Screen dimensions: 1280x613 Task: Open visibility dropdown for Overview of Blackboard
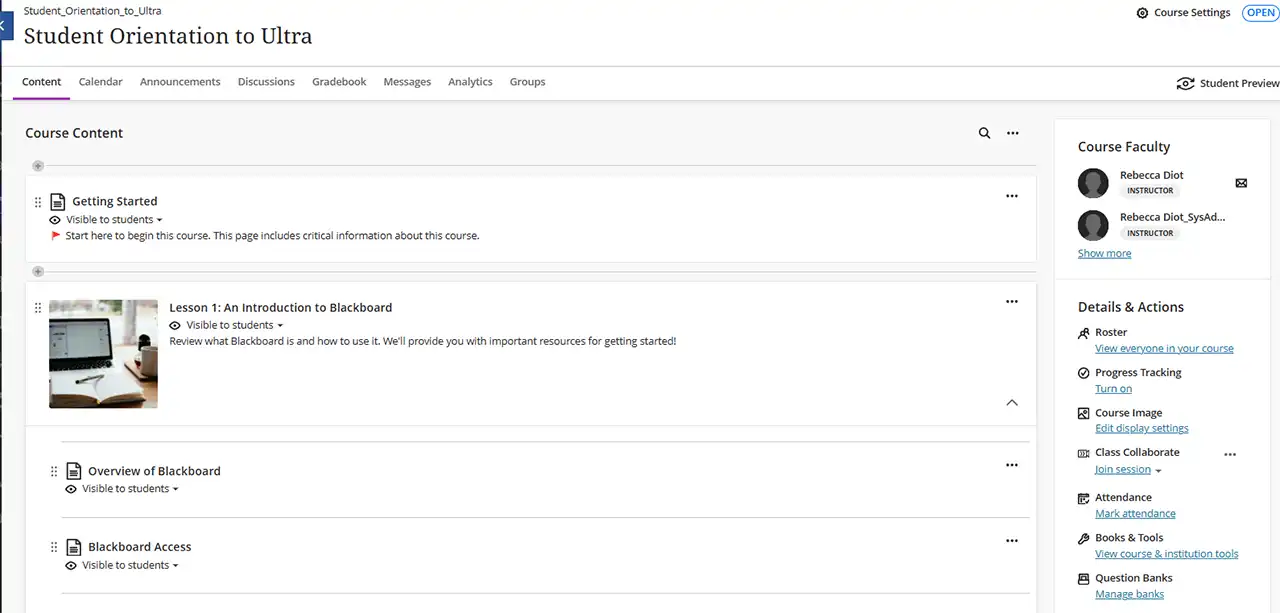[x=130, y=490]
